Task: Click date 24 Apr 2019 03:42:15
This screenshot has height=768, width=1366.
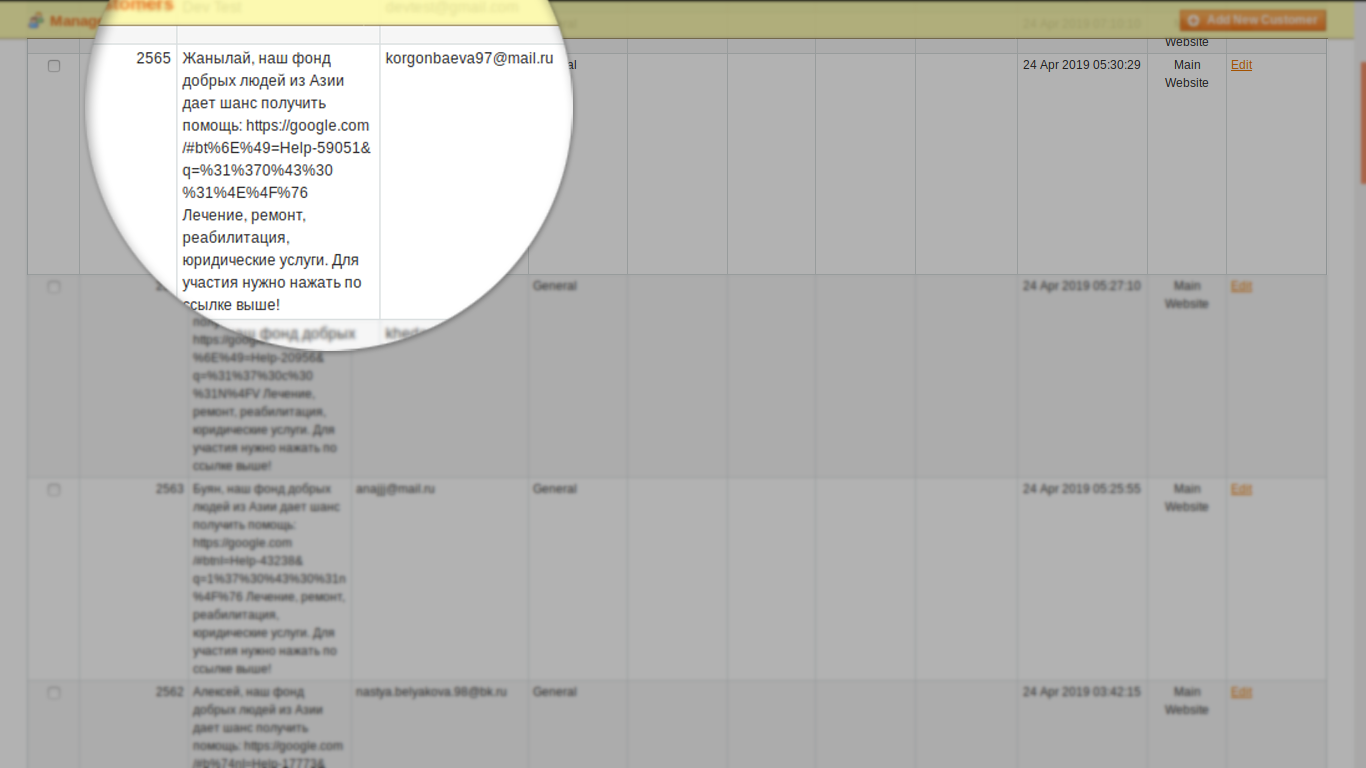Action: pyautogui.click(x=1081, y=692)
